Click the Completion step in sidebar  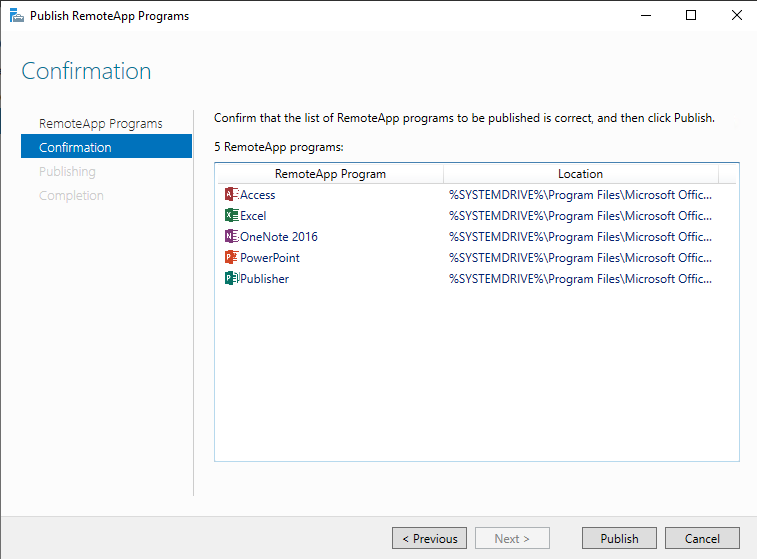pos(71,196)
